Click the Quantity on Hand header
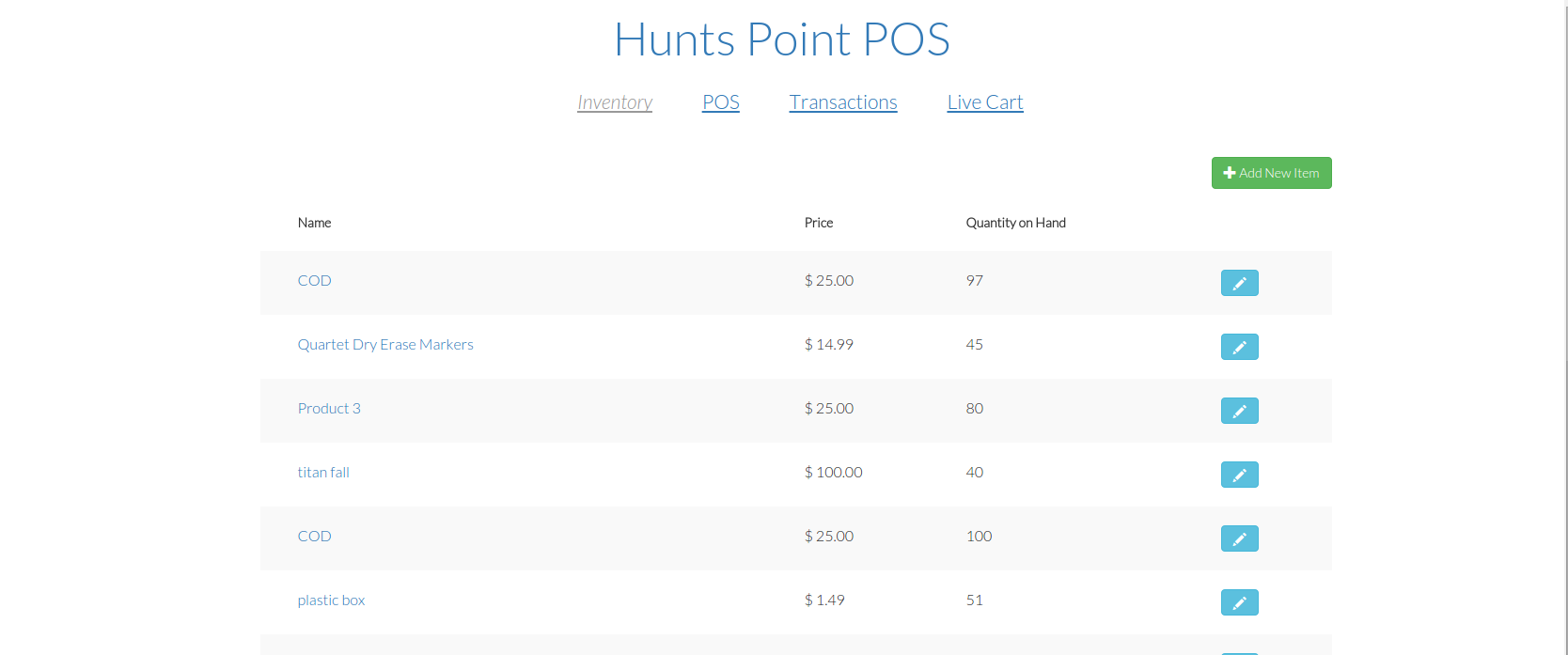 [x=1016, y=223]
